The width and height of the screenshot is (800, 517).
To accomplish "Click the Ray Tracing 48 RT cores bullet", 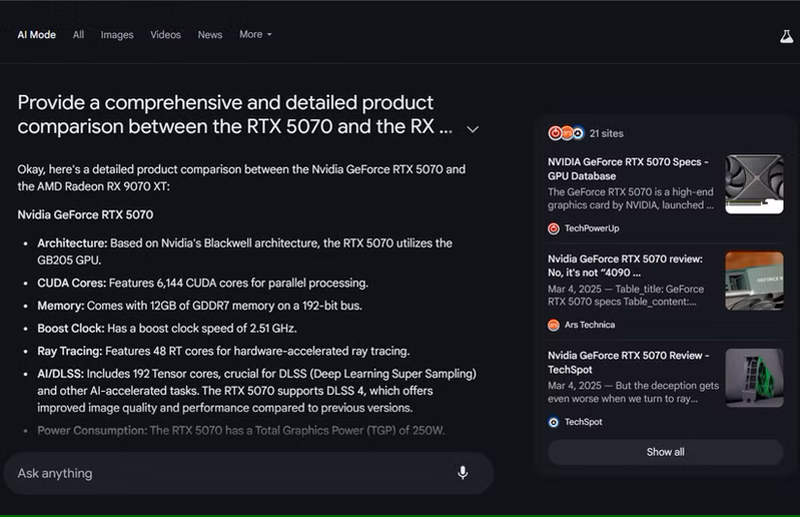I will click(x=223, y=351).
